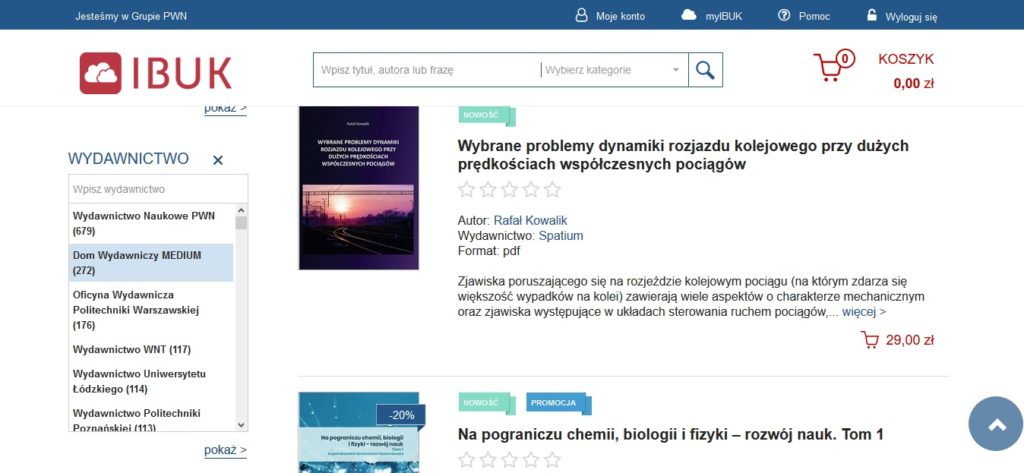Click the Na pograniczu chemii cover thumbnail

[359, 432]
